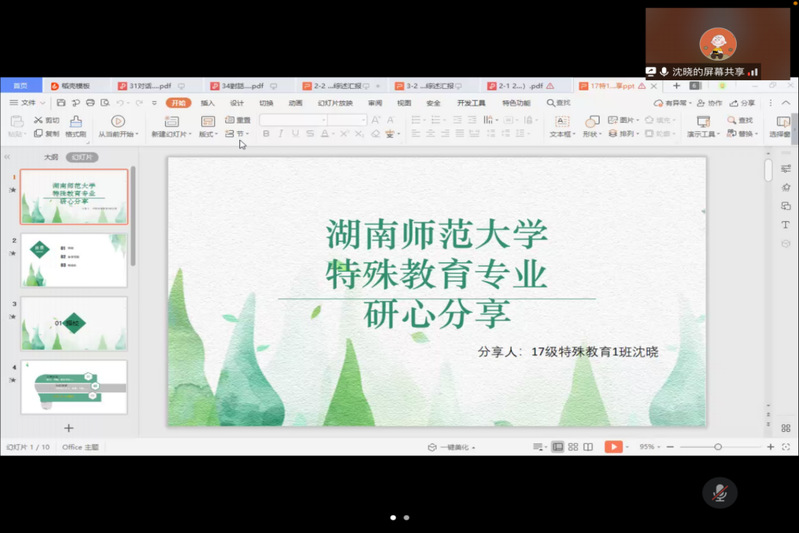Expand the Layout (版式) dropdown
799x533 pixels.
[207, 134]
